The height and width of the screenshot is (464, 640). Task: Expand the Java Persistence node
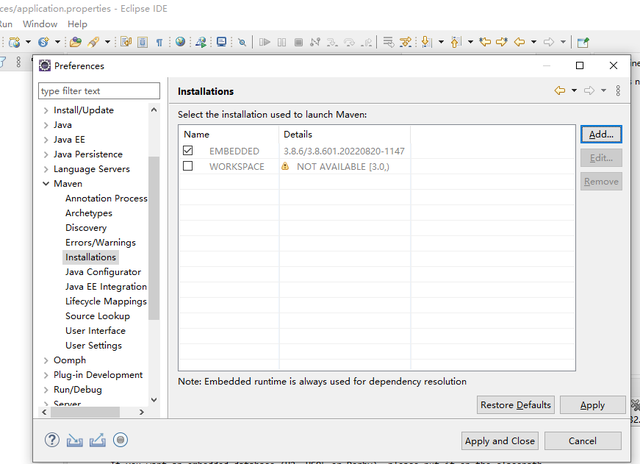(46, 154)
